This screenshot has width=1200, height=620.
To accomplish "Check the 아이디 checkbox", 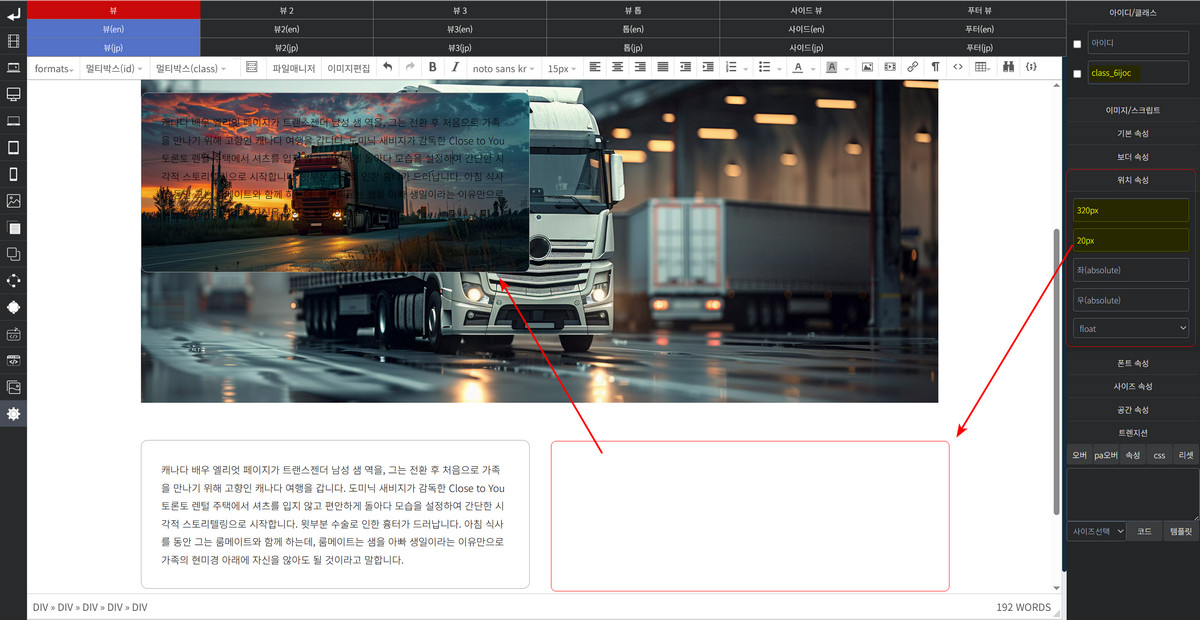I will [x=1077, y=44].
